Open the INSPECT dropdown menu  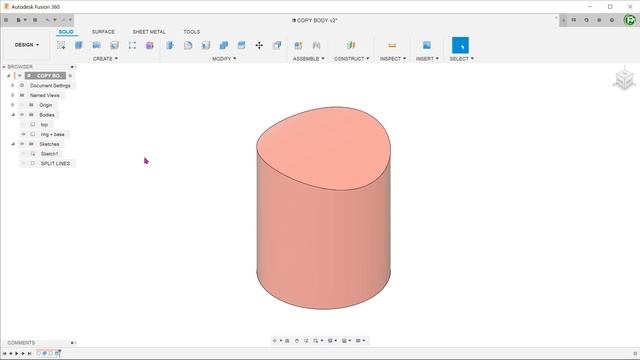[x=393, y=59]
